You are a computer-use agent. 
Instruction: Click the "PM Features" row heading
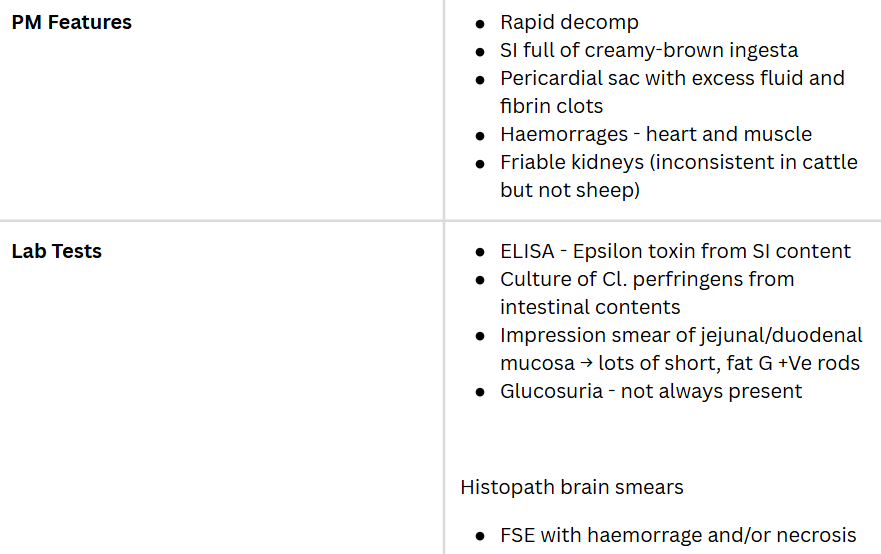coord(71,22)
